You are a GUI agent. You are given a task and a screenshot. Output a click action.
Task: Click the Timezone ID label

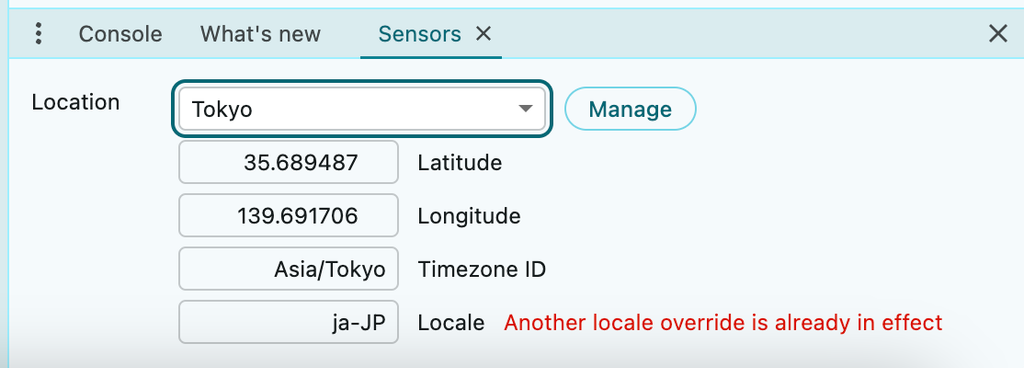point(482,269)
